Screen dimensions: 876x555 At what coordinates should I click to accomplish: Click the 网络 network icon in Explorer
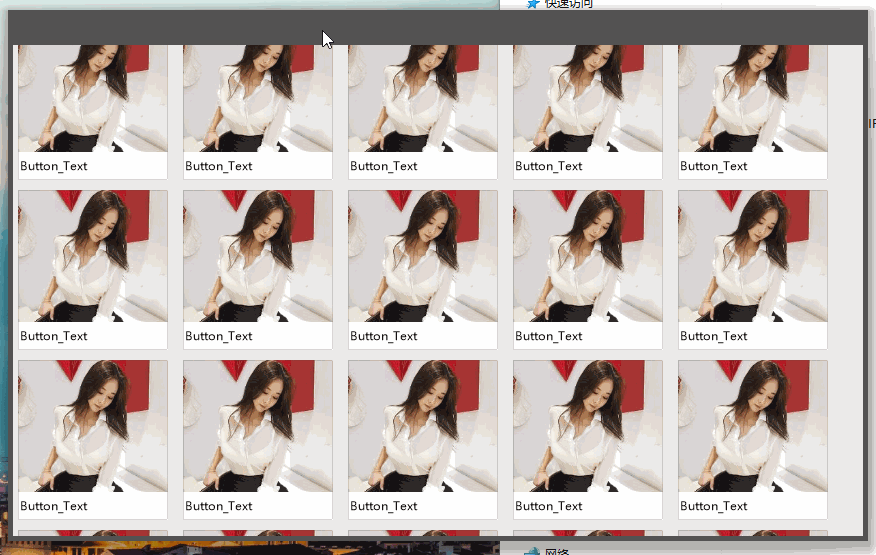[531, 551]
